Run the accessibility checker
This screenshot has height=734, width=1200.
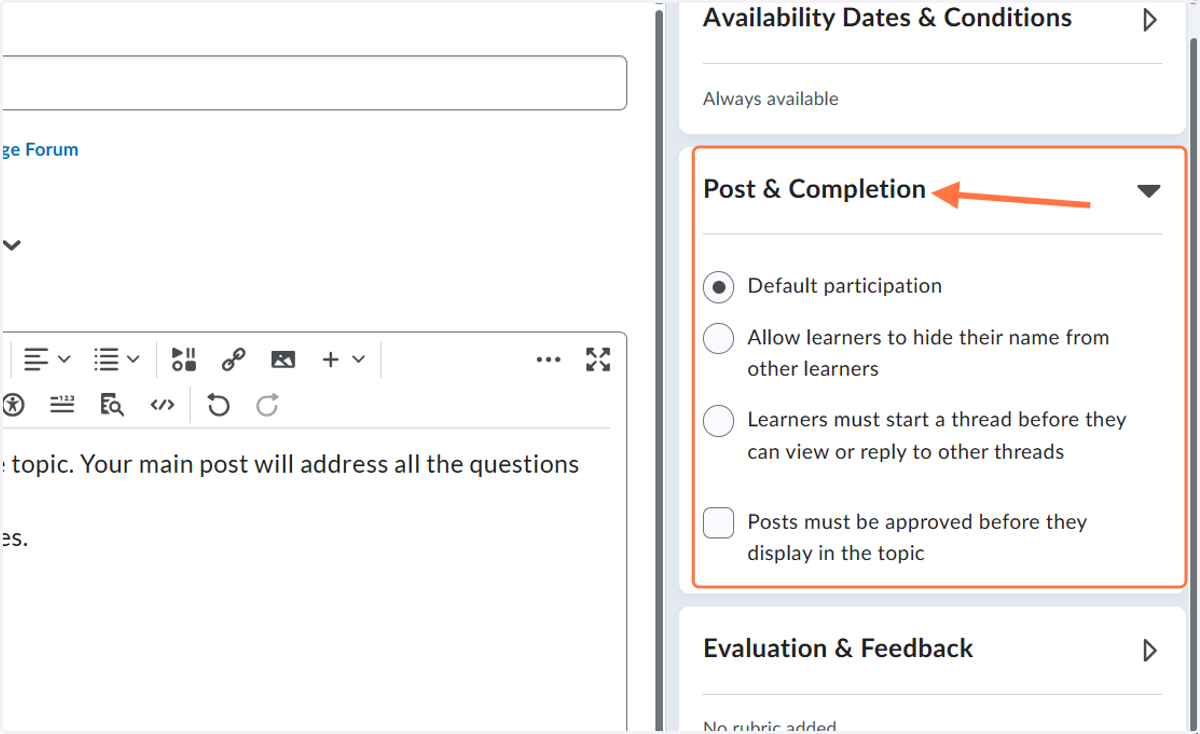13,405
